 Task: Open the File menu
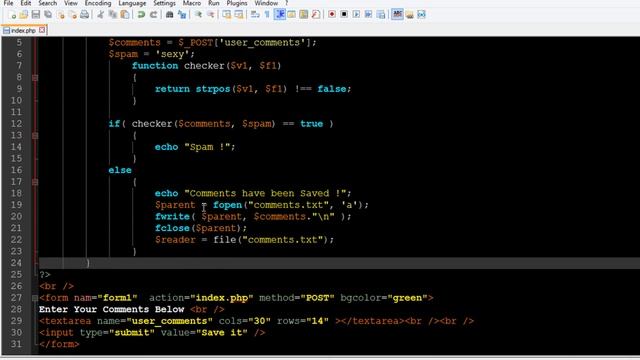[8, 3]
